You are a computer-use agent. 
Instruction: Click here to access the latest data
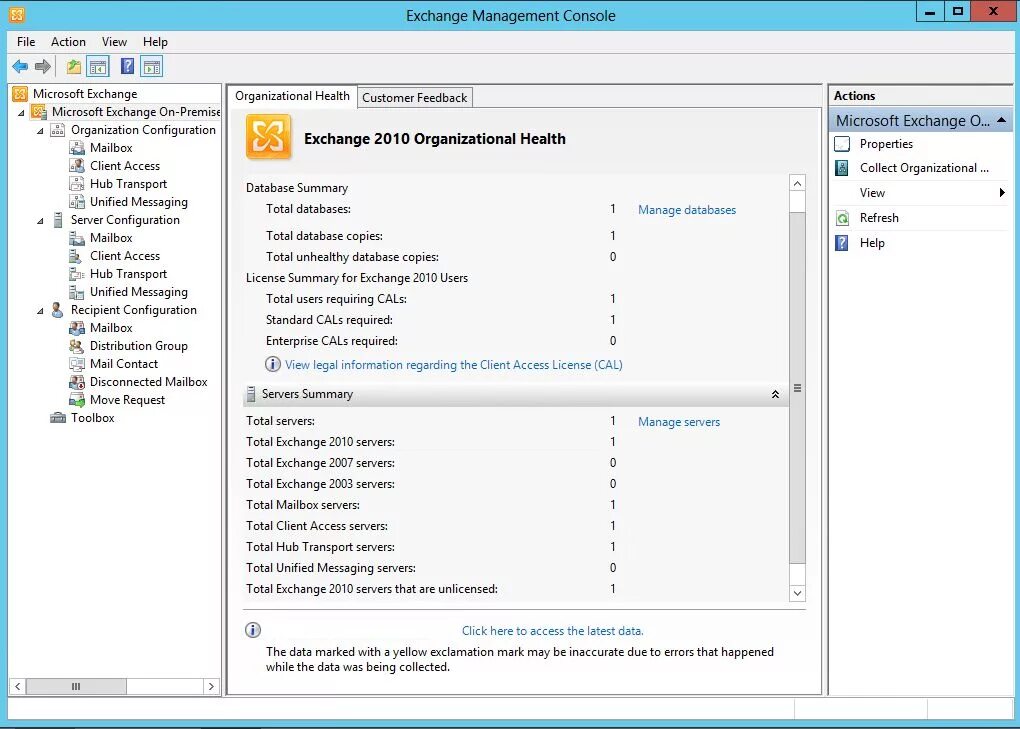point(552,631)
